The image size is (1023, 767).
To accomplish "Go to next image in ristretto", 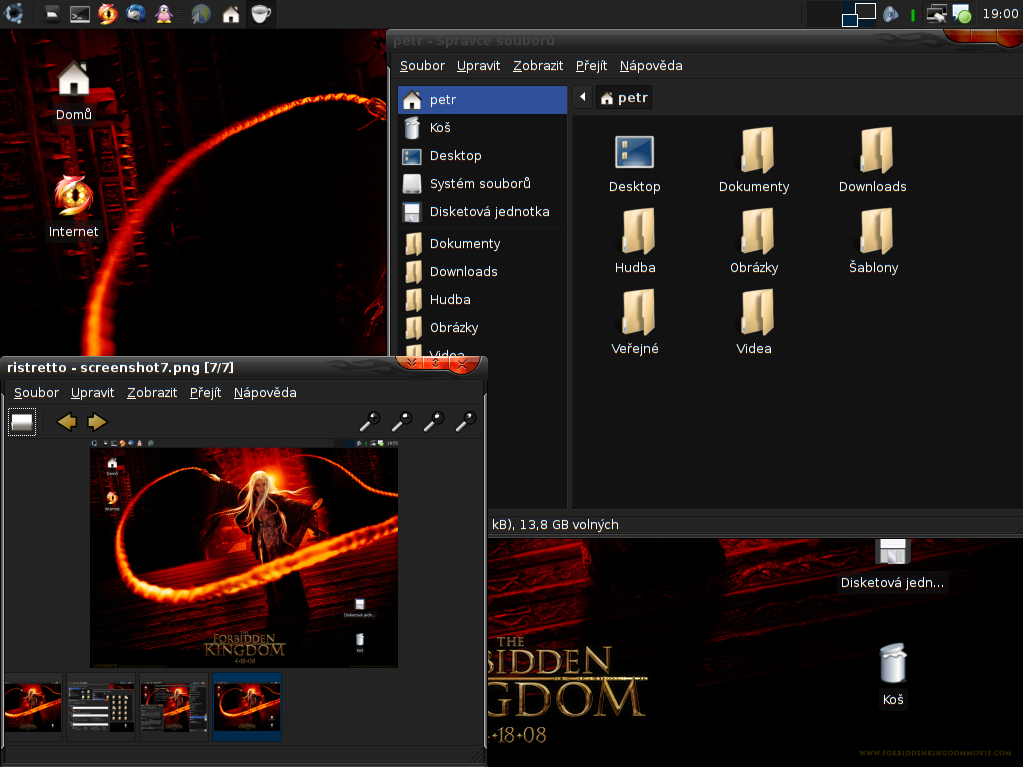I will pos(97,422).
